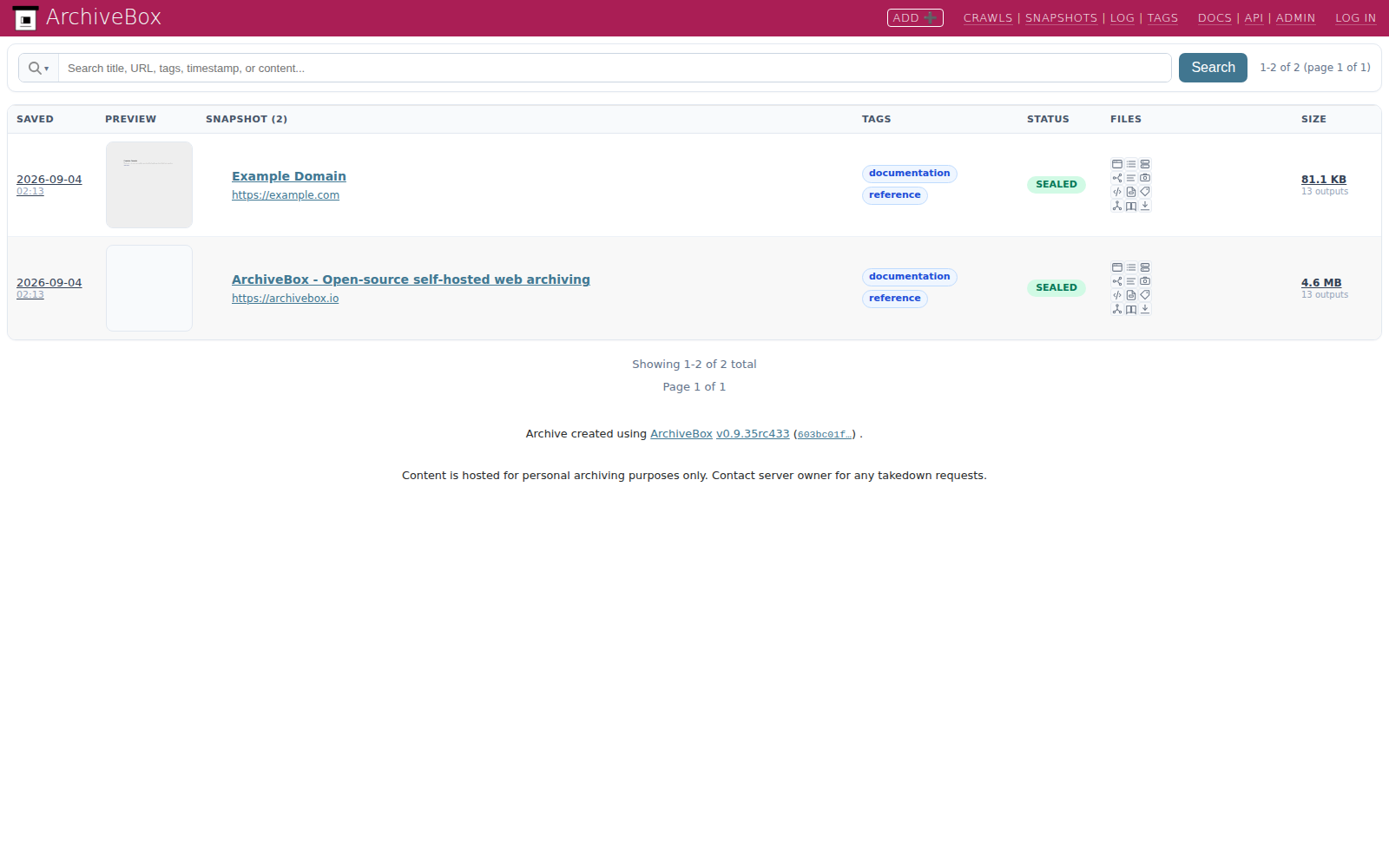
Task: Open plain text lines icon in ArchiveBox snapshot row
Action: coord(1131,281)
